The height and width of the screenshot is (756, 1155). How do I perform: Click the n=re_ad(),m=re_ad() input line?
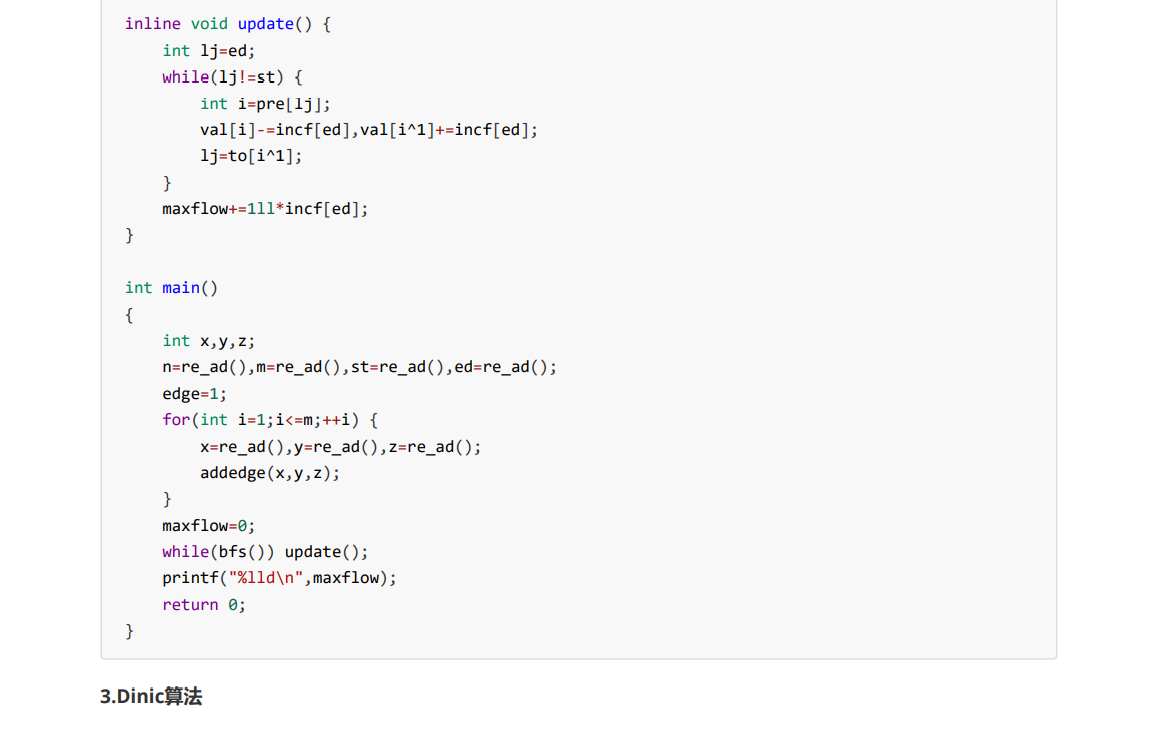click(359, 367)
